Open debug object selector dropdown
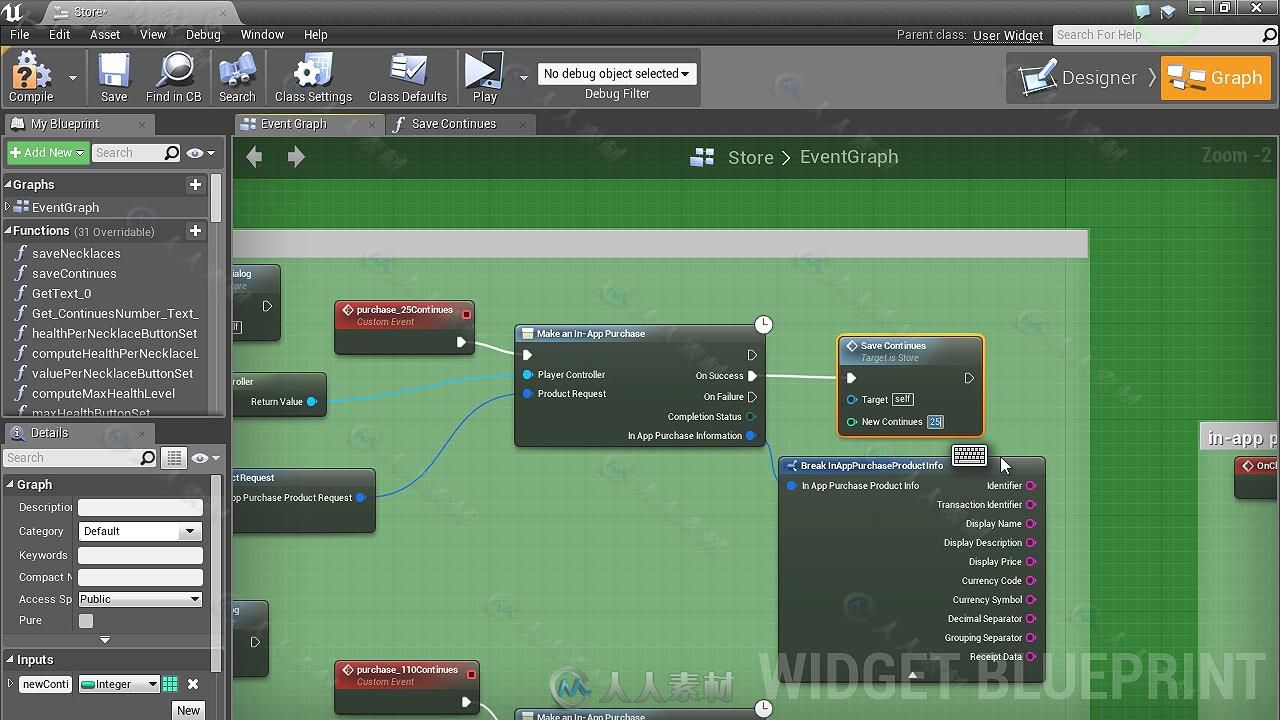Screen dimensions: 1280x720 [617, 74]
